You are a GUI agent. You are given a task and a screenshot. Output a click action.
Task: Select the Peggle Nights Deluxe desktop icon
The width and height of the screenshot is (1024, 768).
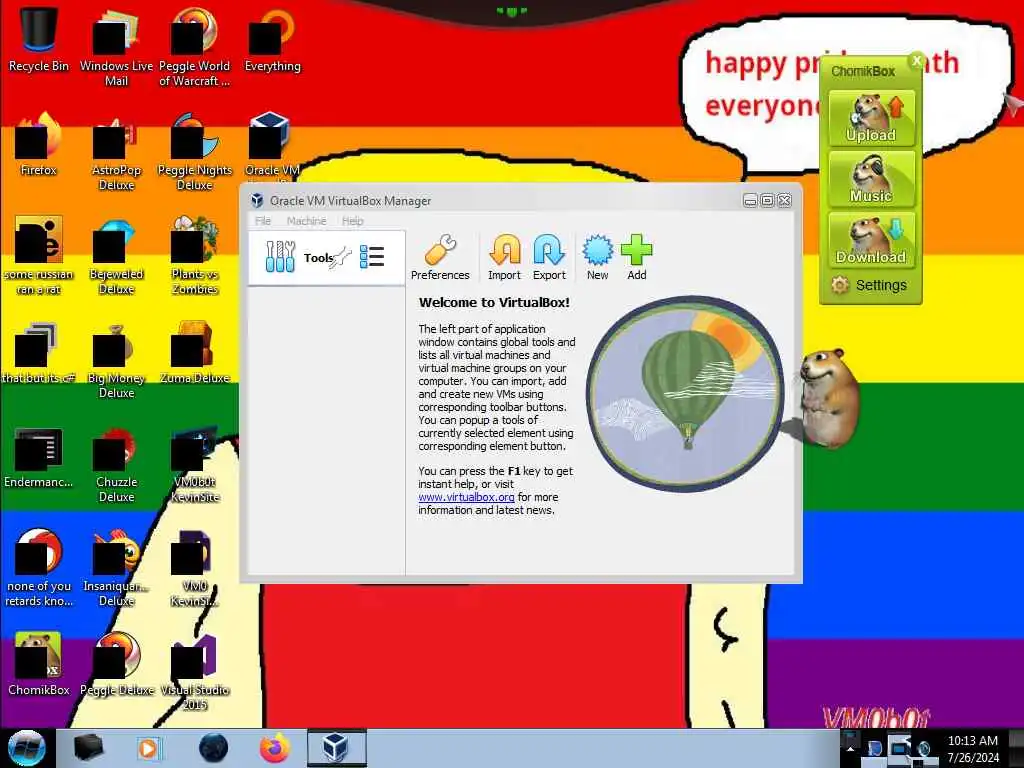[x=195, y=152]
